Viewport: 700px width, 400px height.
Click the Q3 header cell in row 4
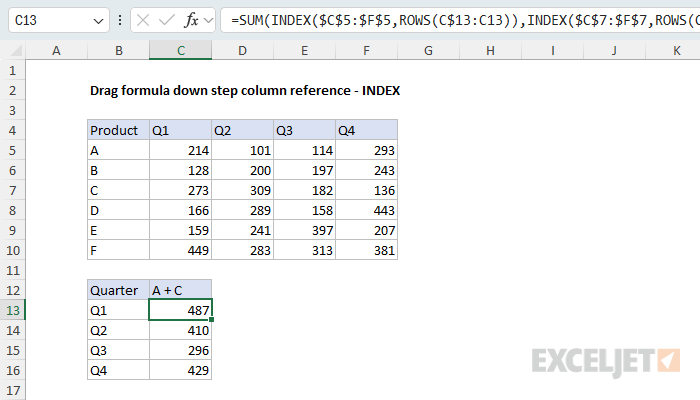[304, 130]
